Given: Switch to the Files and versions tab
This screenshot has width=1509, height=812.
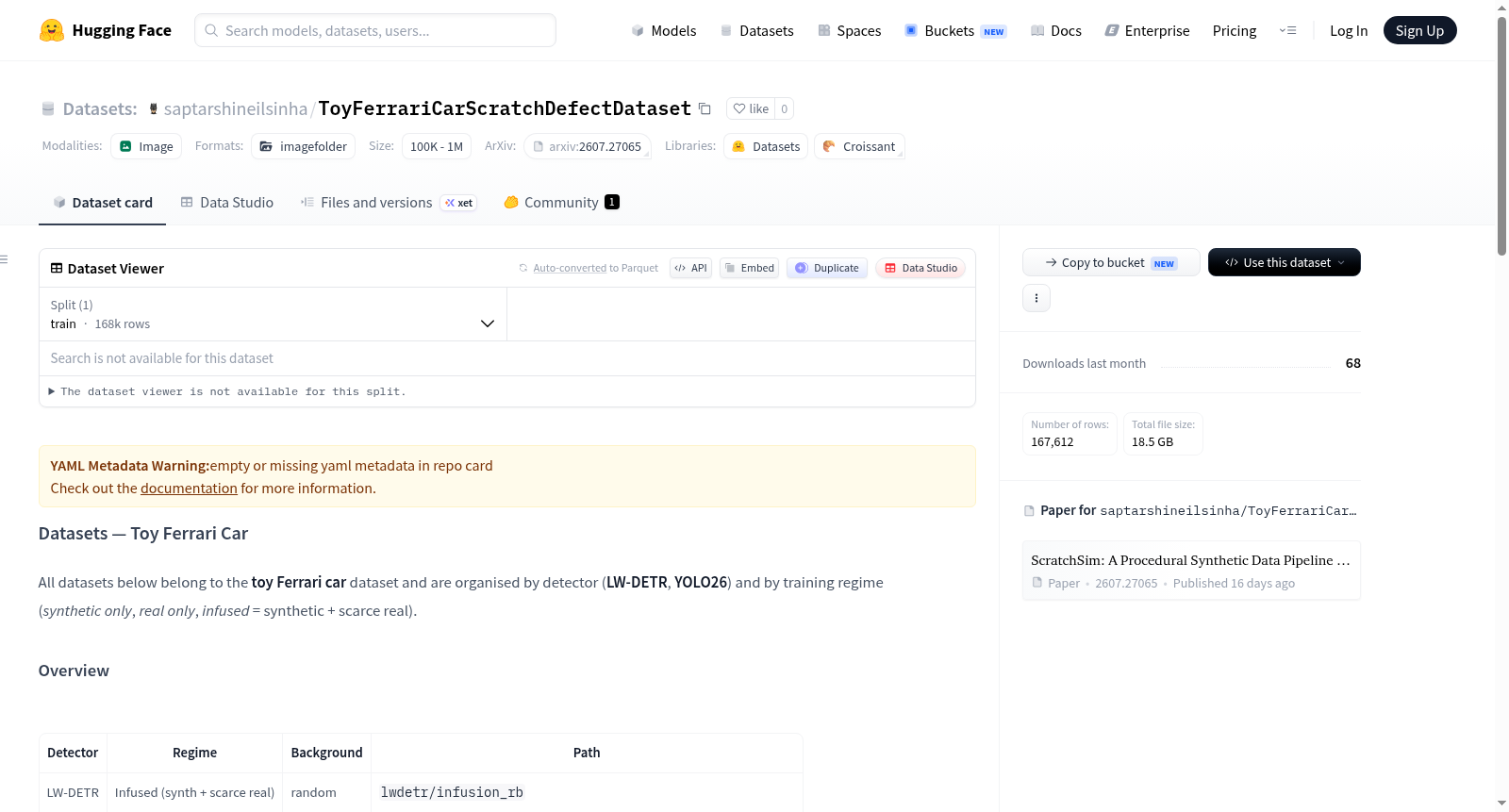Looking at the screenshot, I should (x=389, y=203).
